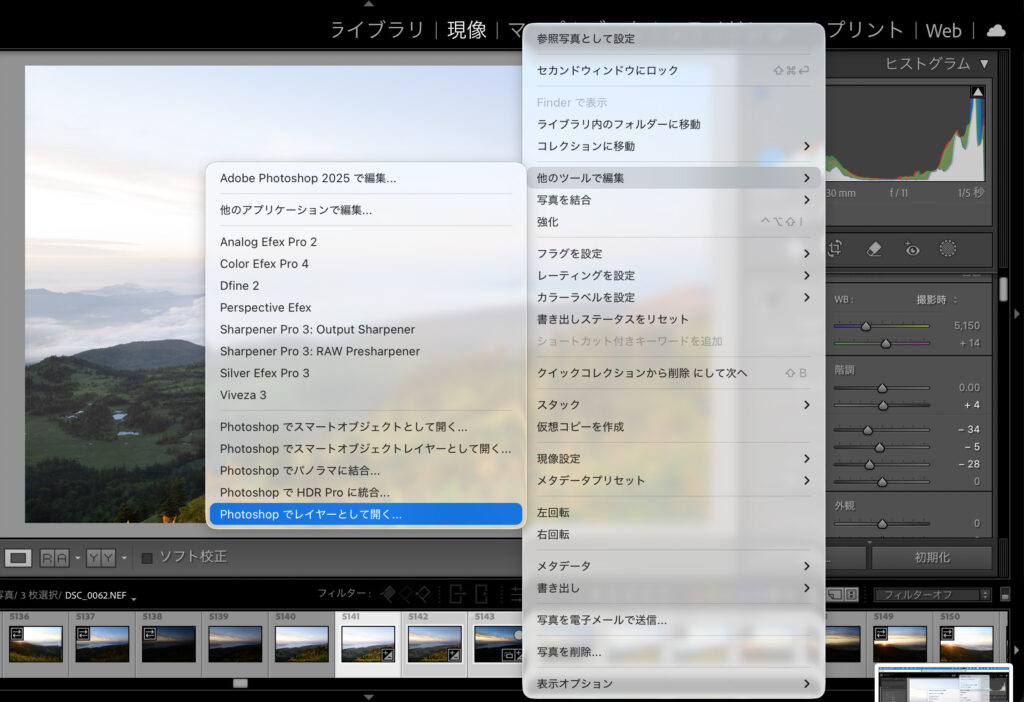Choose 仮想コピーを作成 in context menu
The image size is (1024, 702).
click(580, 427)
